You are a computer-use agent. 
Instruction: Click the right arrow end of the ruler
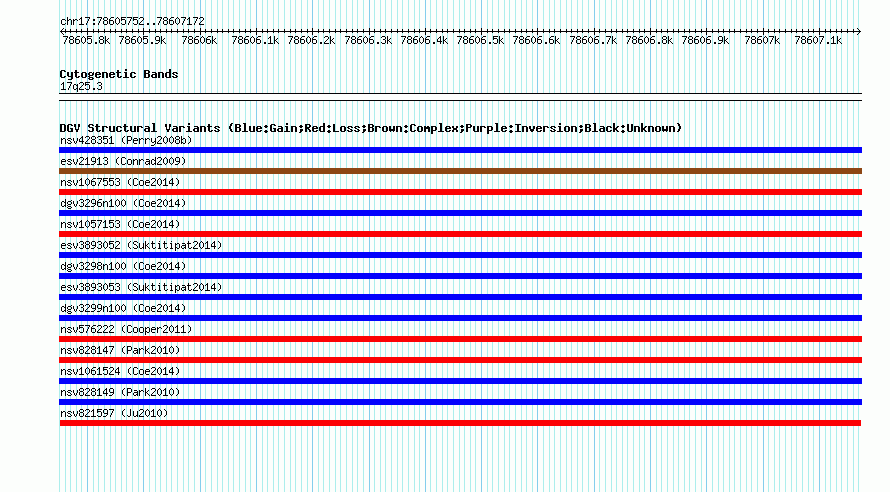[859, 31]
